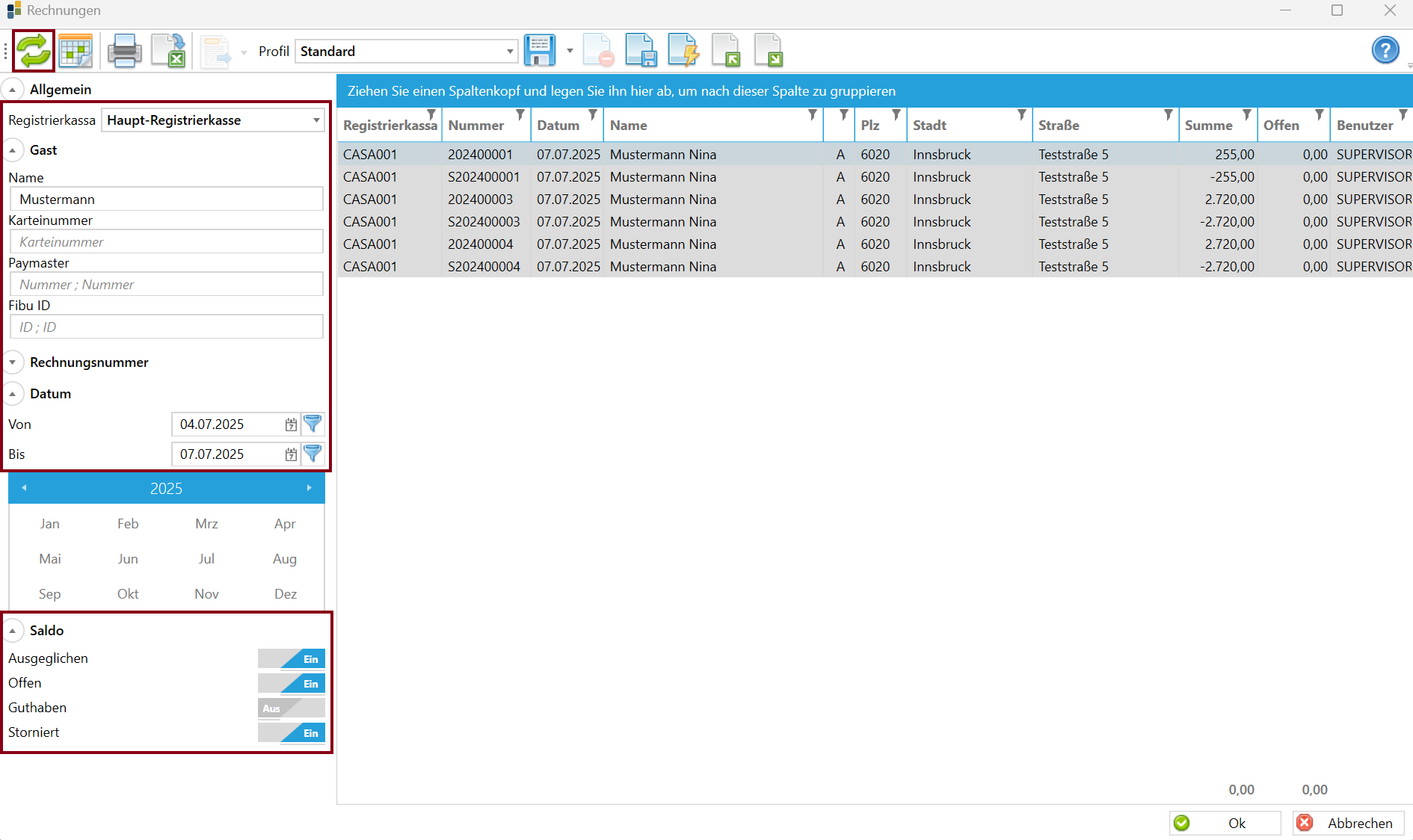Open filter on the Straße column

click(1169, 114)
